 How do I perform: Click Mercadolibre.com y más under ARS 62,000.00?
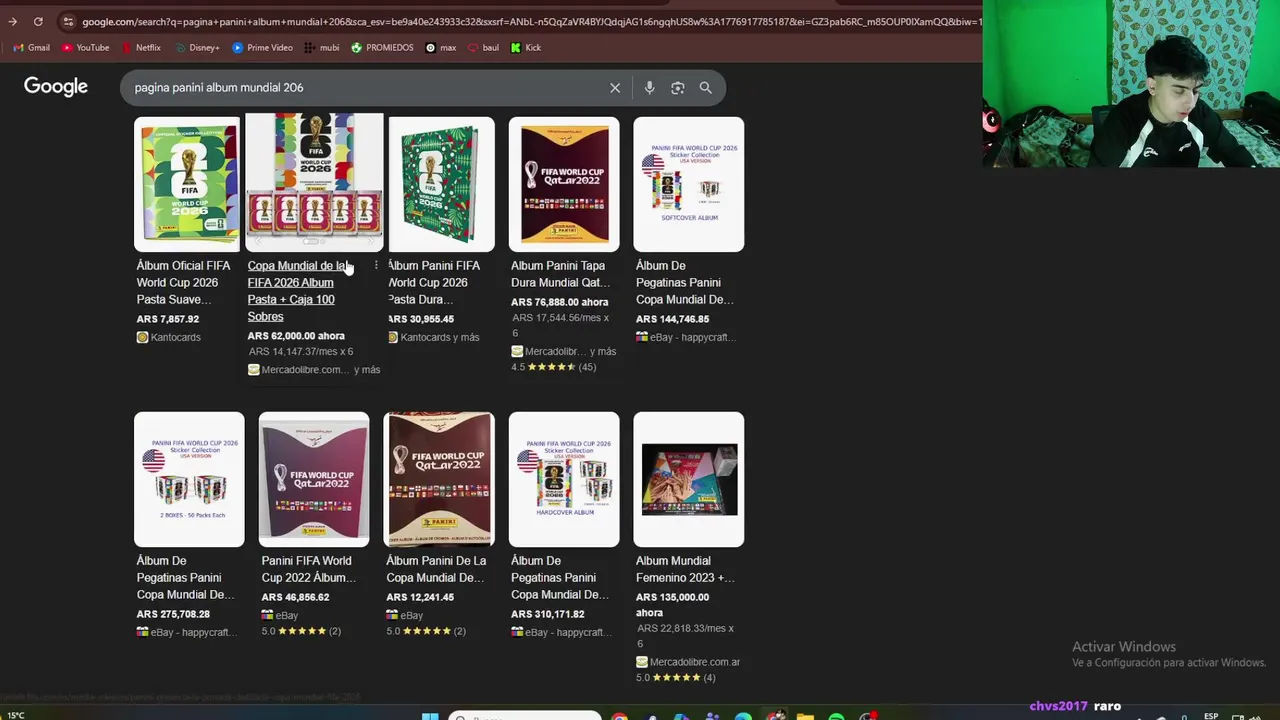[314, 370]
